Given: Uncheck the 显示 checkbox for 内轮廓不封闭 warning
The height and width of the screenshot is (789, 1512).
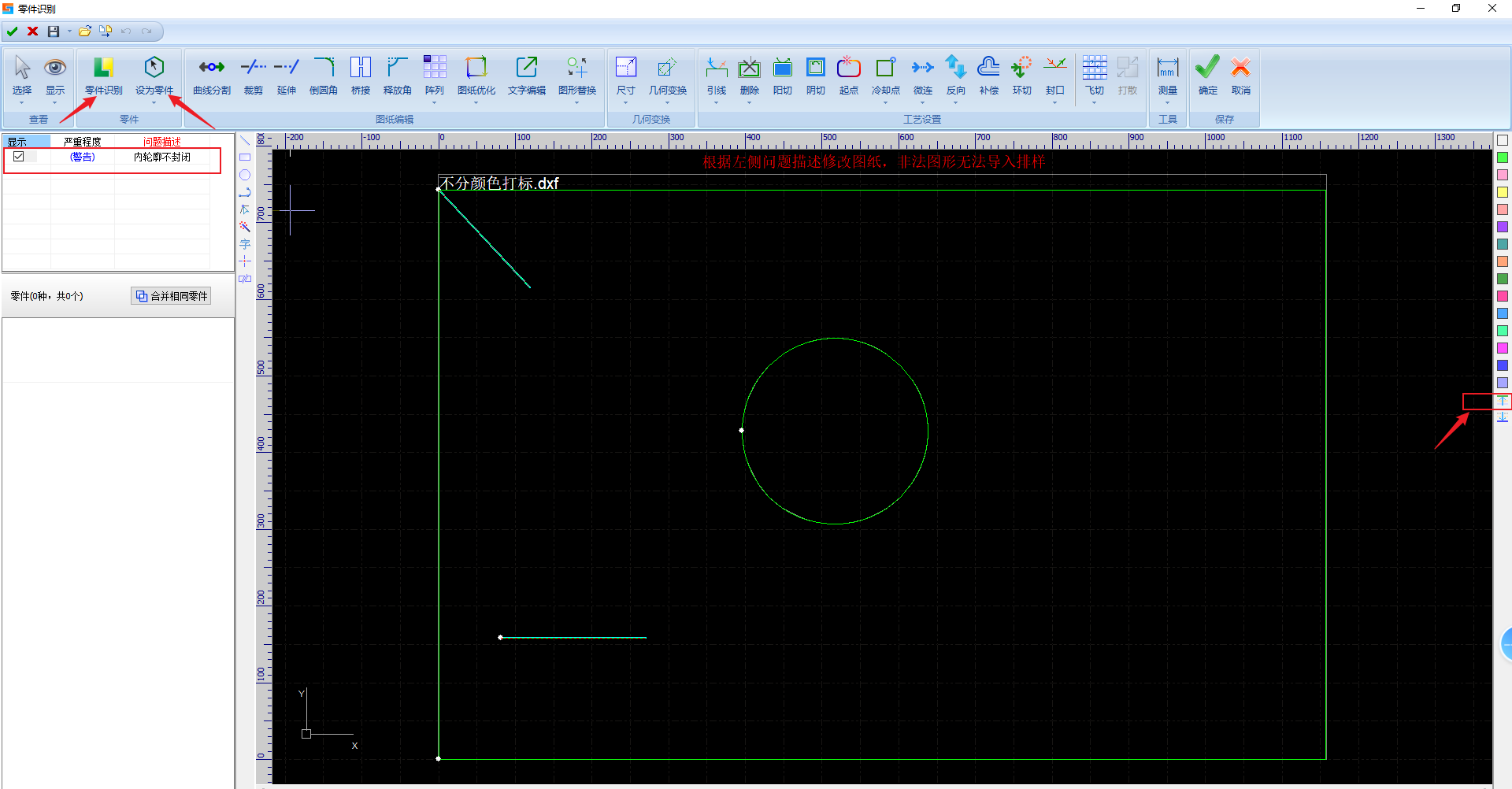Looking at the screenshot, I should click(x=19, y=157).
